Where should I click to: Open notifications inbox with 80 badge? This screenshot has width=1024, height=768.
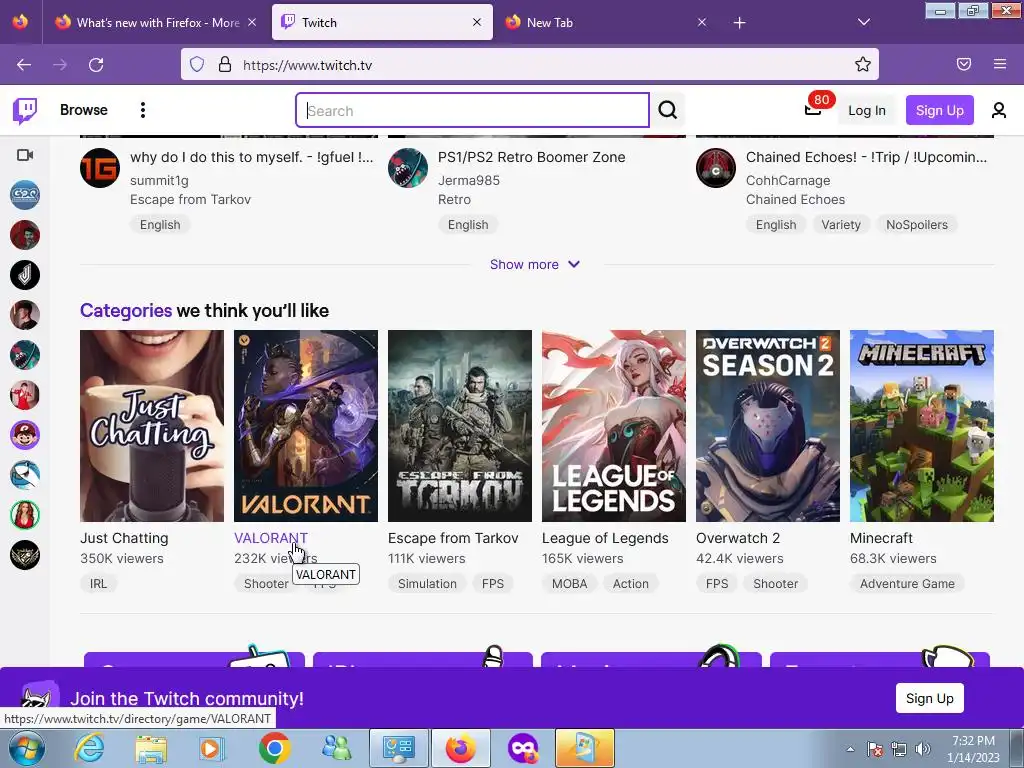point(813,110)
